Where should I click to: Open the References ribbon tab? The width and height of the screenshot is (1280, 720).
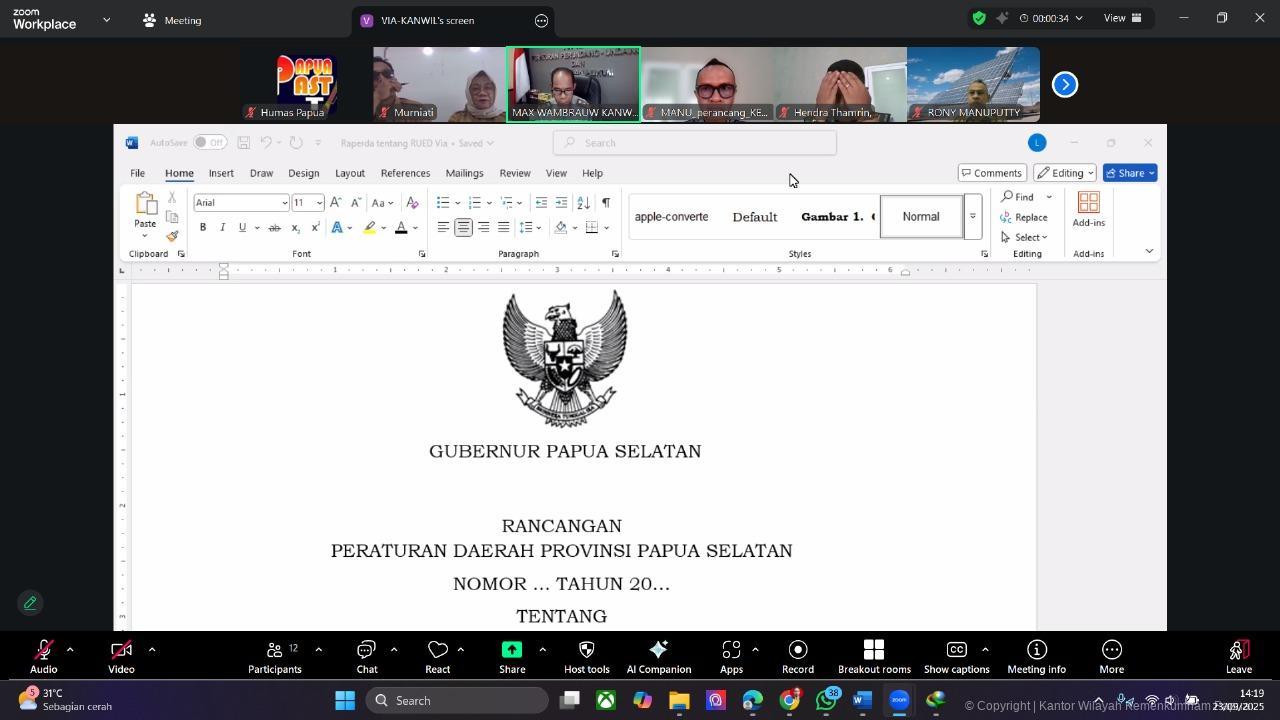(405, 173)
